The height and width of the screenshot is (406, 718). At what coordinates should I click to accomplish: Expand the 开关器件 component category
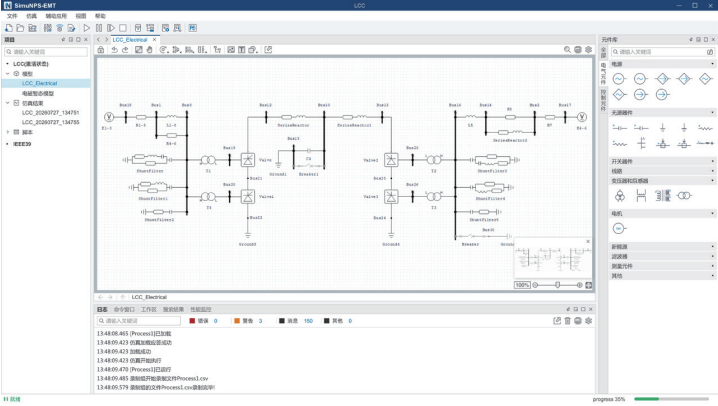(662, 161)
